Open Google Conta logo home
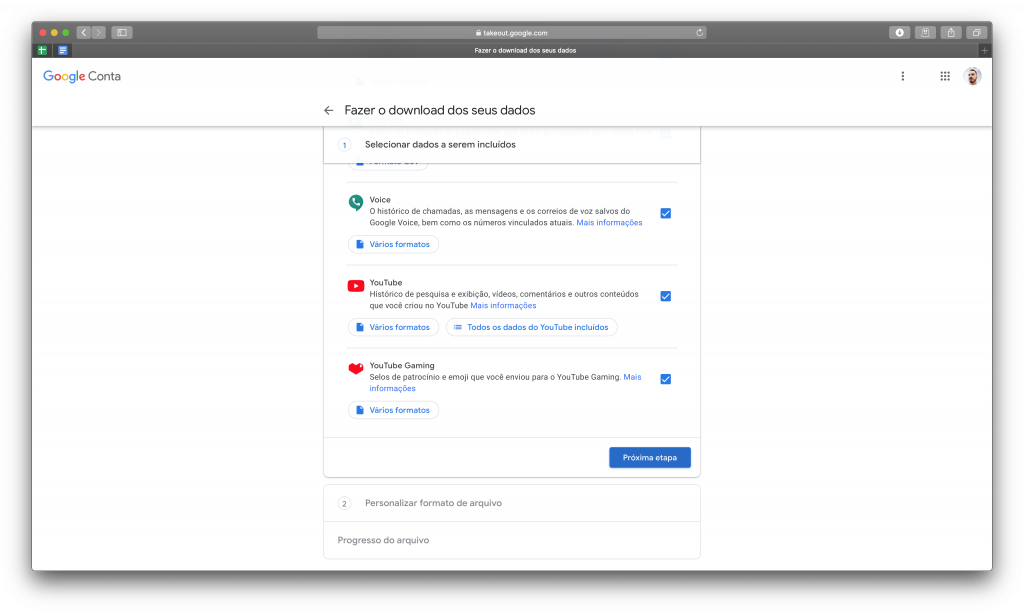 (82, 76)
